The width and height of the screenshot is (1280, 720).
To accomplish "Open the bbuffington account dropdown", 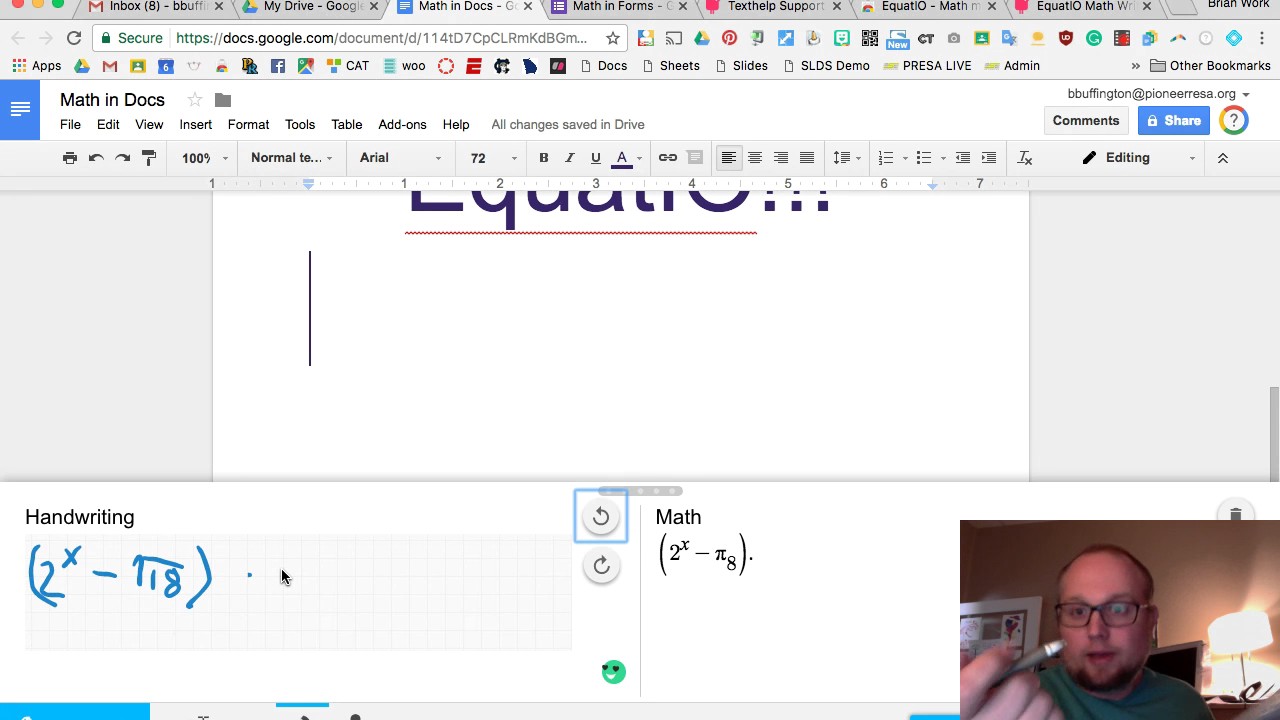I will [x=1158, y=94].
